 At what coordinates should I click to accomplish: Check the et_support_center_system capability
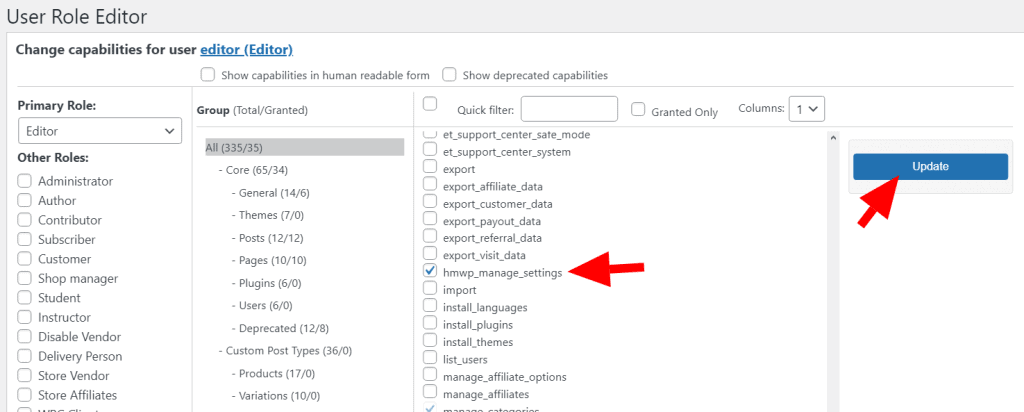[x=430, y=149]
